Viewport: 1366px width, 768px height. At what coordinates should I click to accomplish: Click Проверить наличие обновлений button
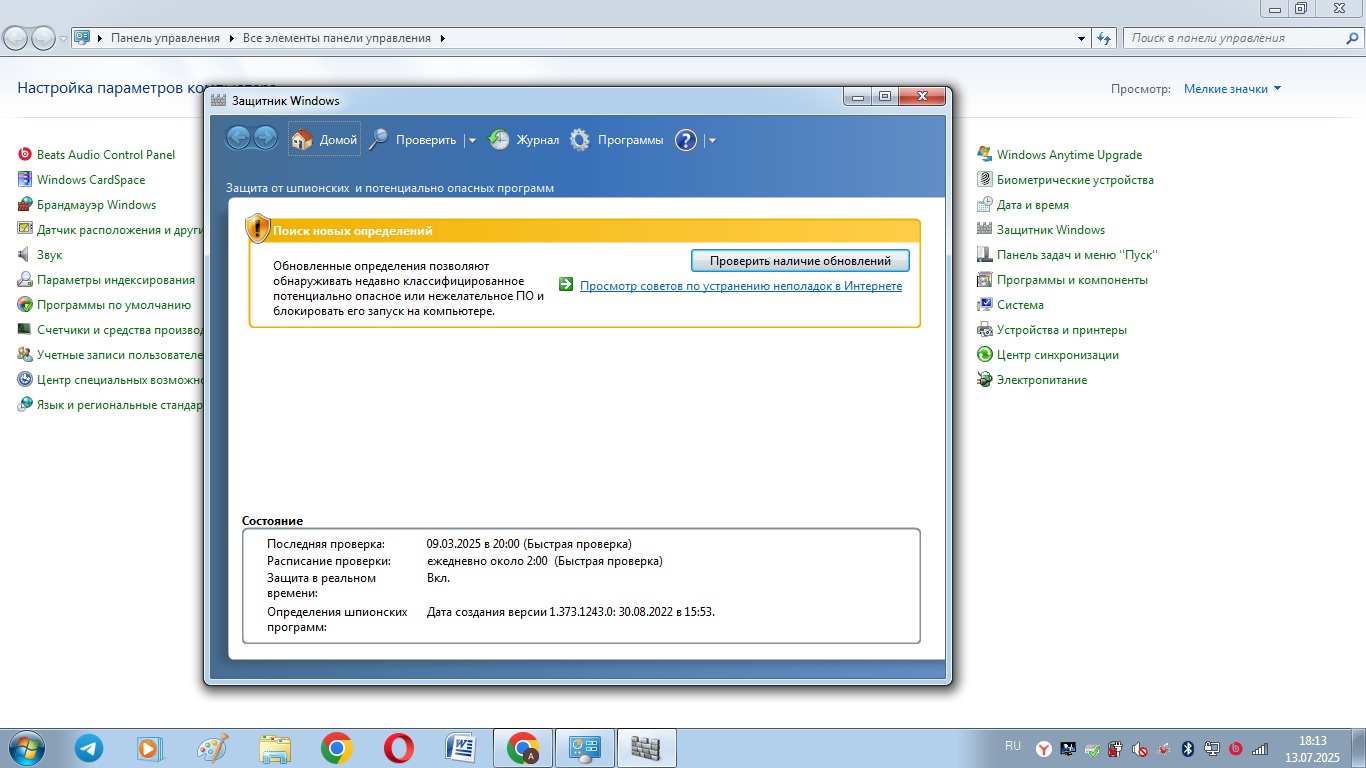[800, 260]
